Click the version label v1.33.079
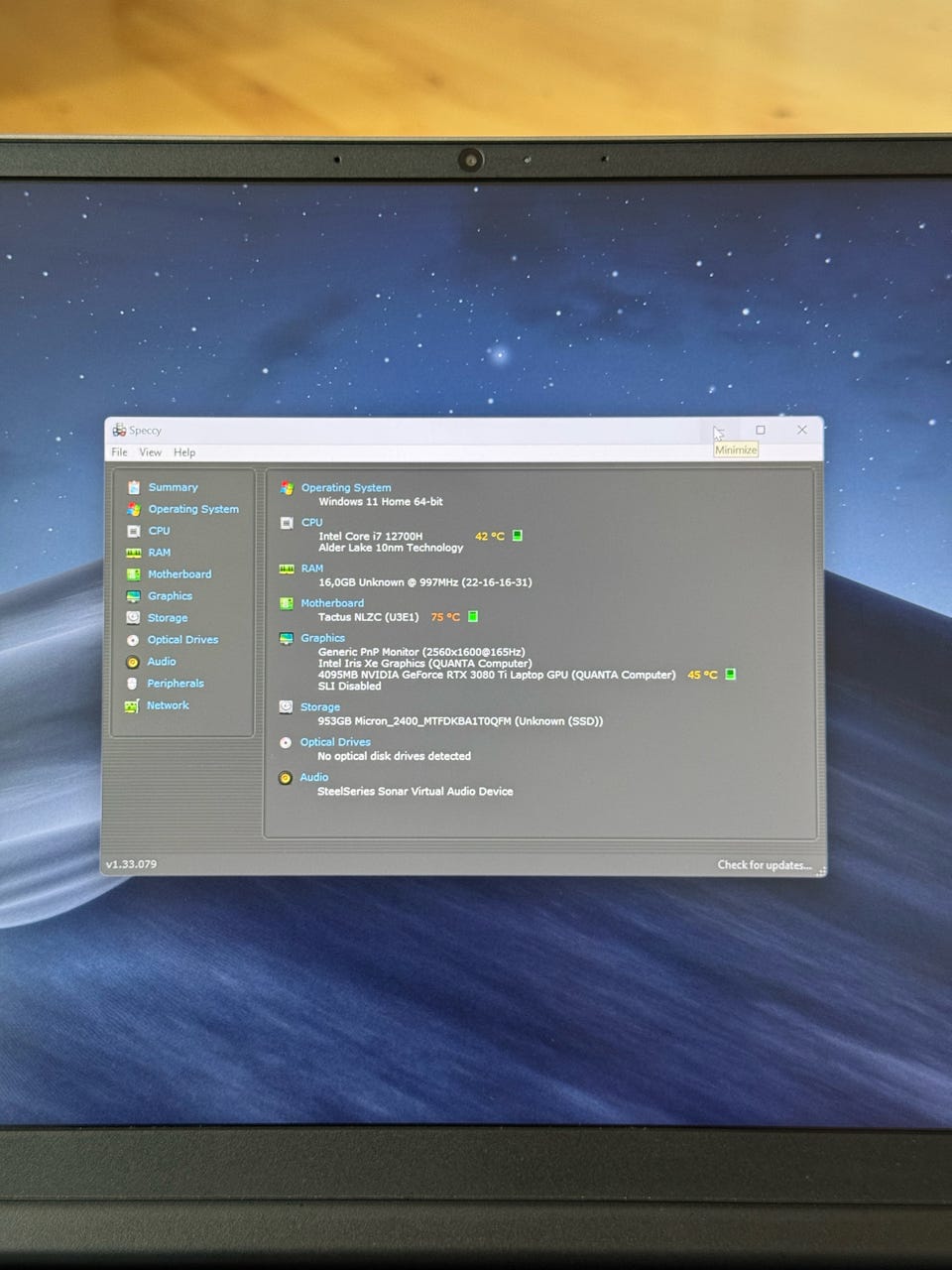This screenshot has width=952, height=1270. (x=131, y=864)
